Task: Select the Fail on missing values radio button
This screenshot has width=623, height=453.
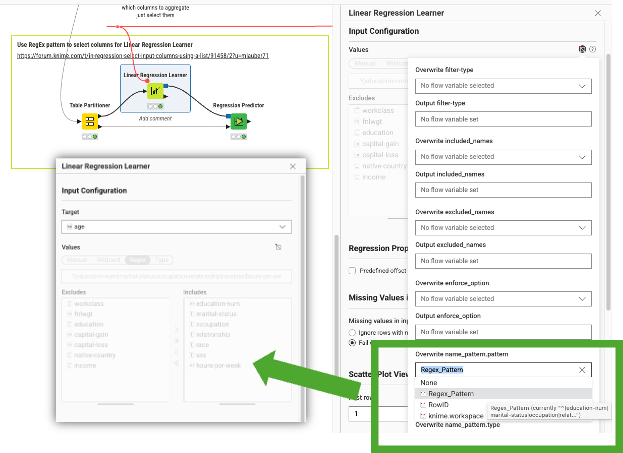Action: pos(352,343)
